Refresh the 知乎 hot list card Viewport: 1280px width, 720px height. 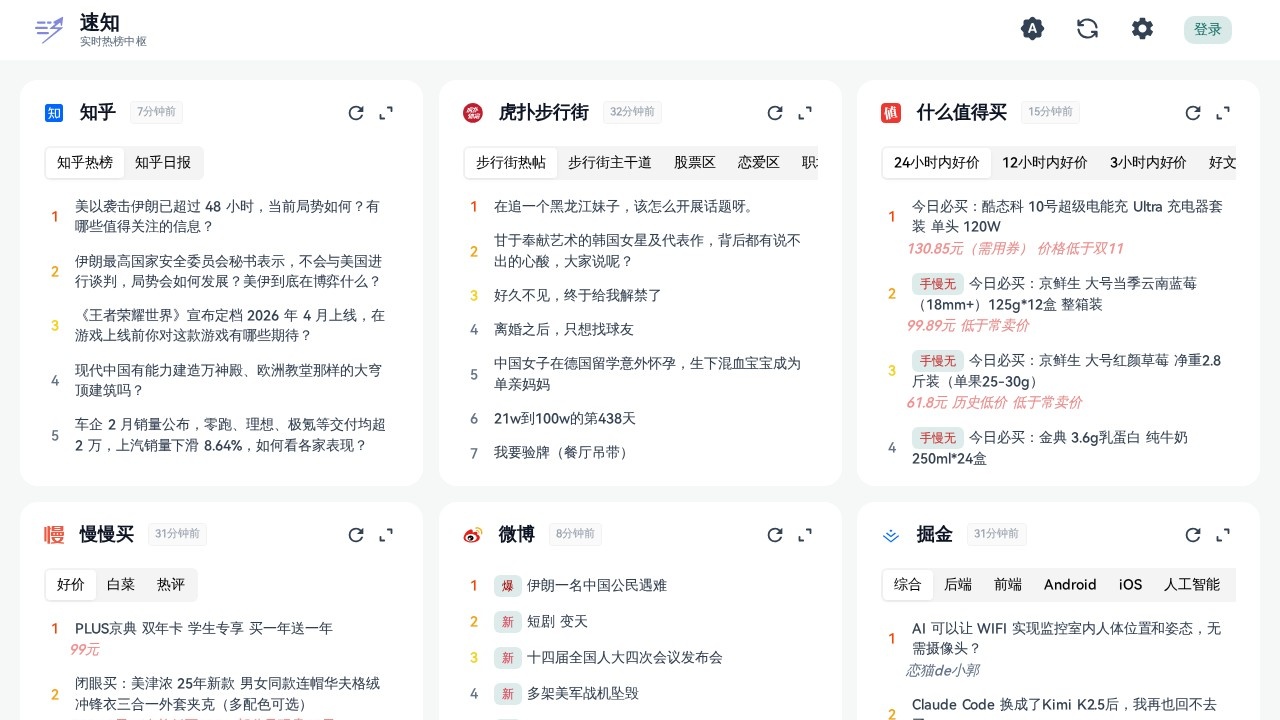point(356,113)
